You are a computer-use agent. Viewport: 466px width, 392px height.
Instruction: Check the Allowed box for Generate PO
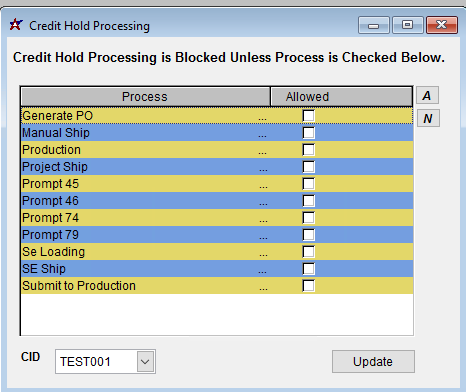pos(308,116)
